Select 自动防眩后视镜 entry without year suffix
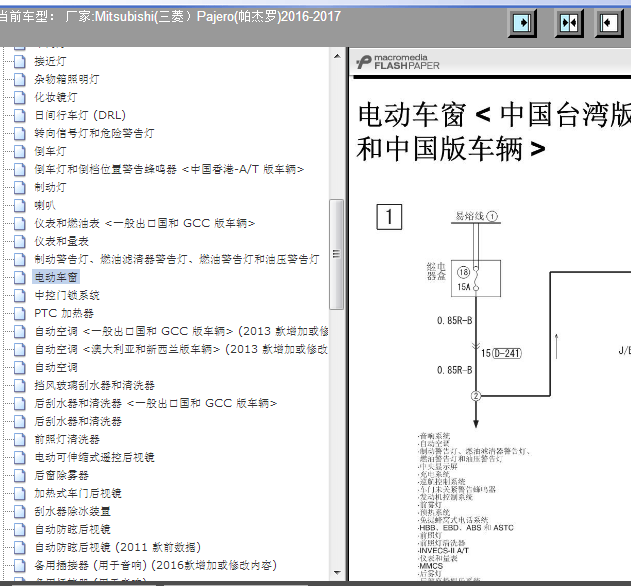This screenshot has width=631, height=586. click(72, 529)
